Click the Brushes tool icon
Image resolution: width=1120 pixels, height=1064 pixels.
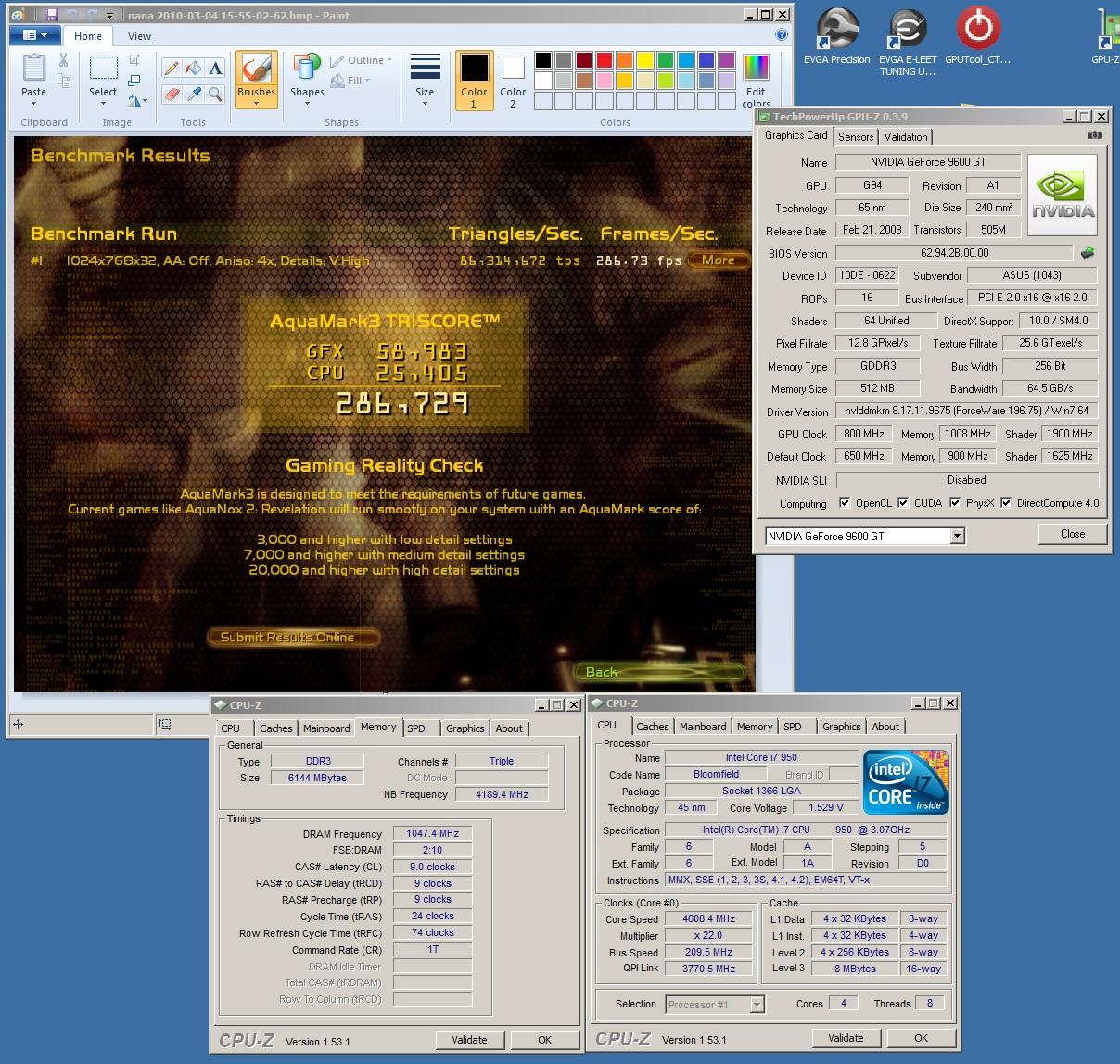click(256, 69)
